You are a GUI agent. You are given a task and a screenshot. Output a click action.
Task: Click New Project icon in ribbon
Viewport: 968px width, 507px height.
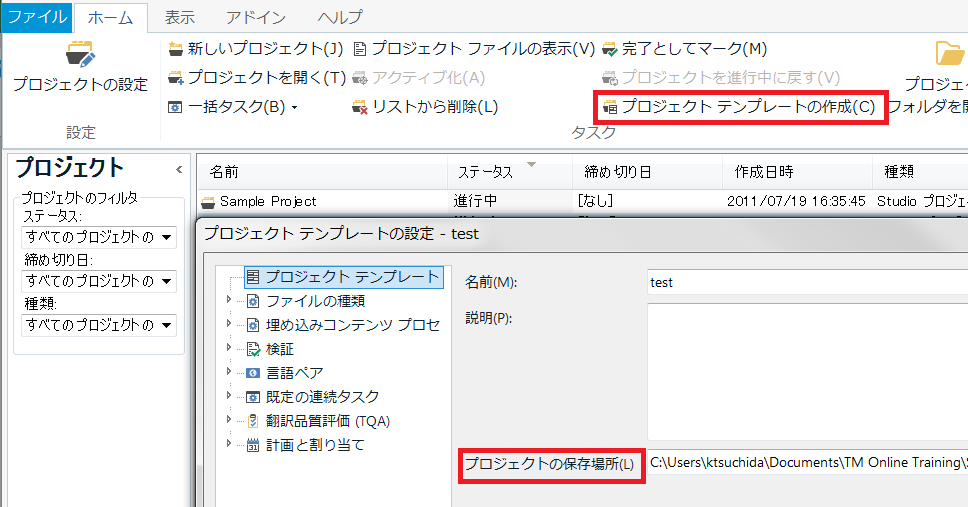(176, 48)
